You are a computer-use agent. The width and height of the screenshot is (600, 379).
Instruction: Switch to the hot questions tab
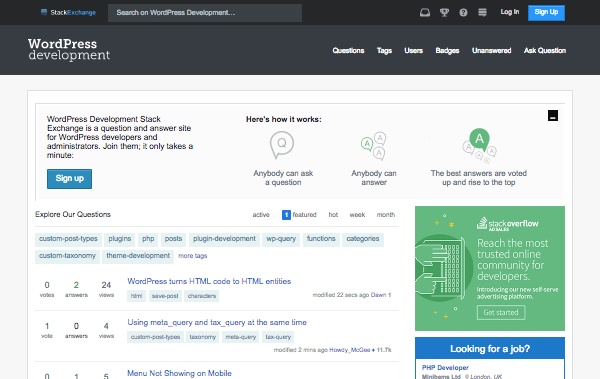[333, 215]
